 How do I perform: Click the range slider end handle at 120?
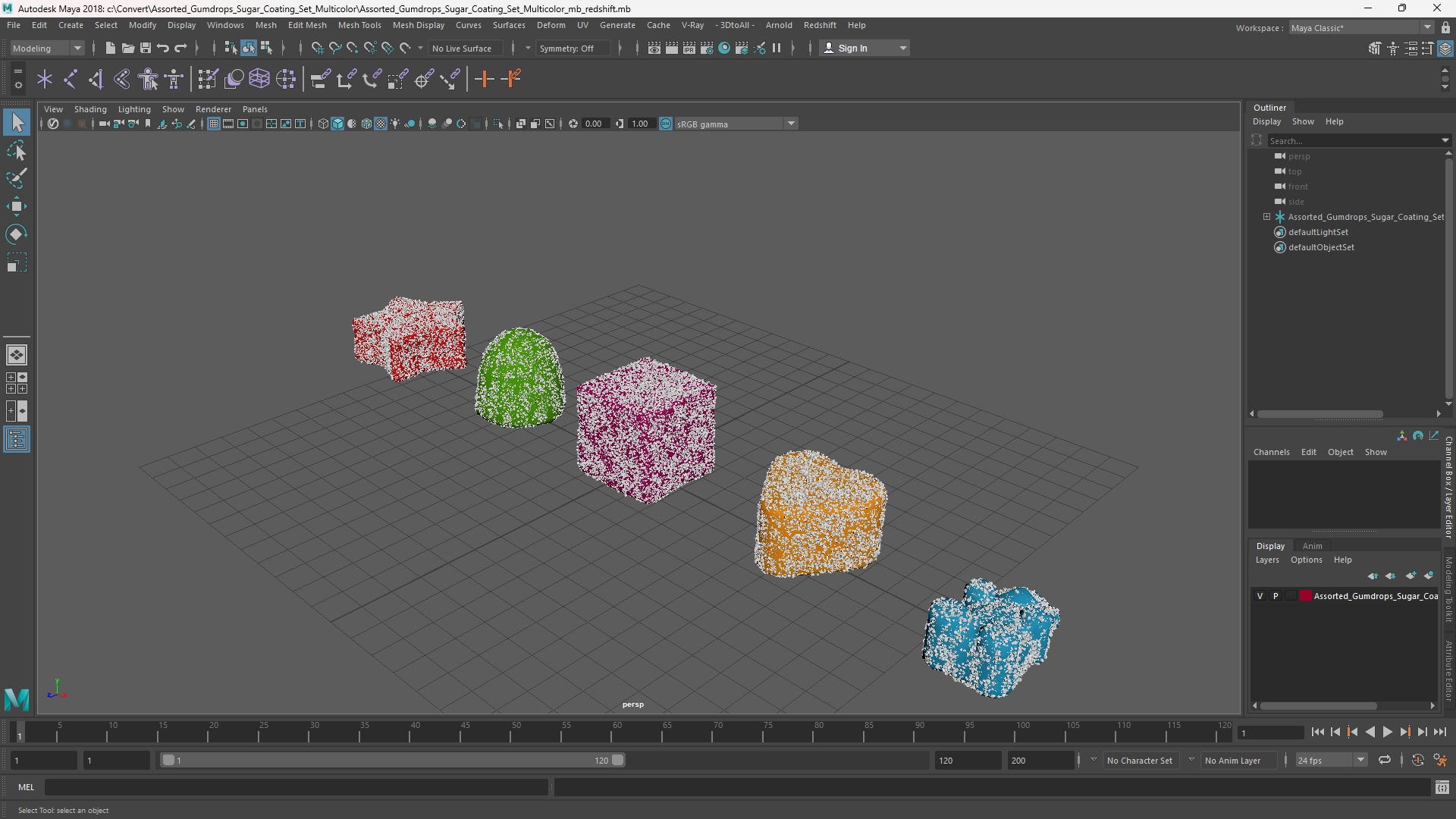tap(618, 760)
